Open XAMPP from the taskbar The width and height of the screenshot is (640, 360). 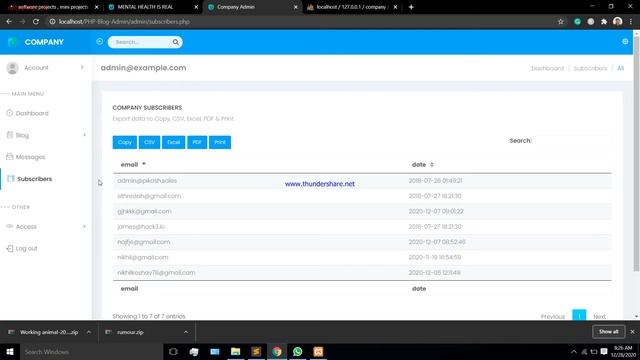click(x=318, y=352)
